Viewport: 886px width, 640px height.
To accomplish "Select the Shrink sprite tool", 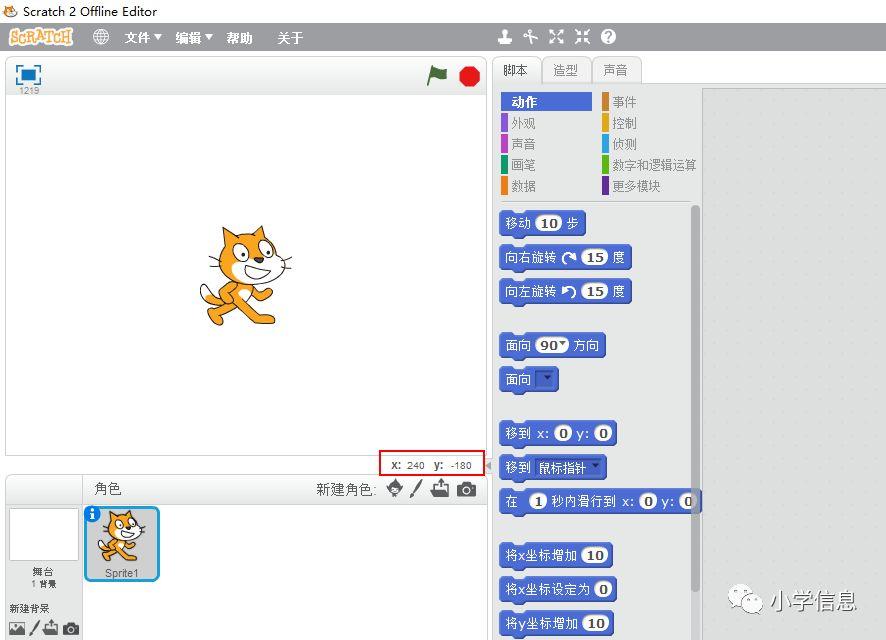I will (582, 37).
